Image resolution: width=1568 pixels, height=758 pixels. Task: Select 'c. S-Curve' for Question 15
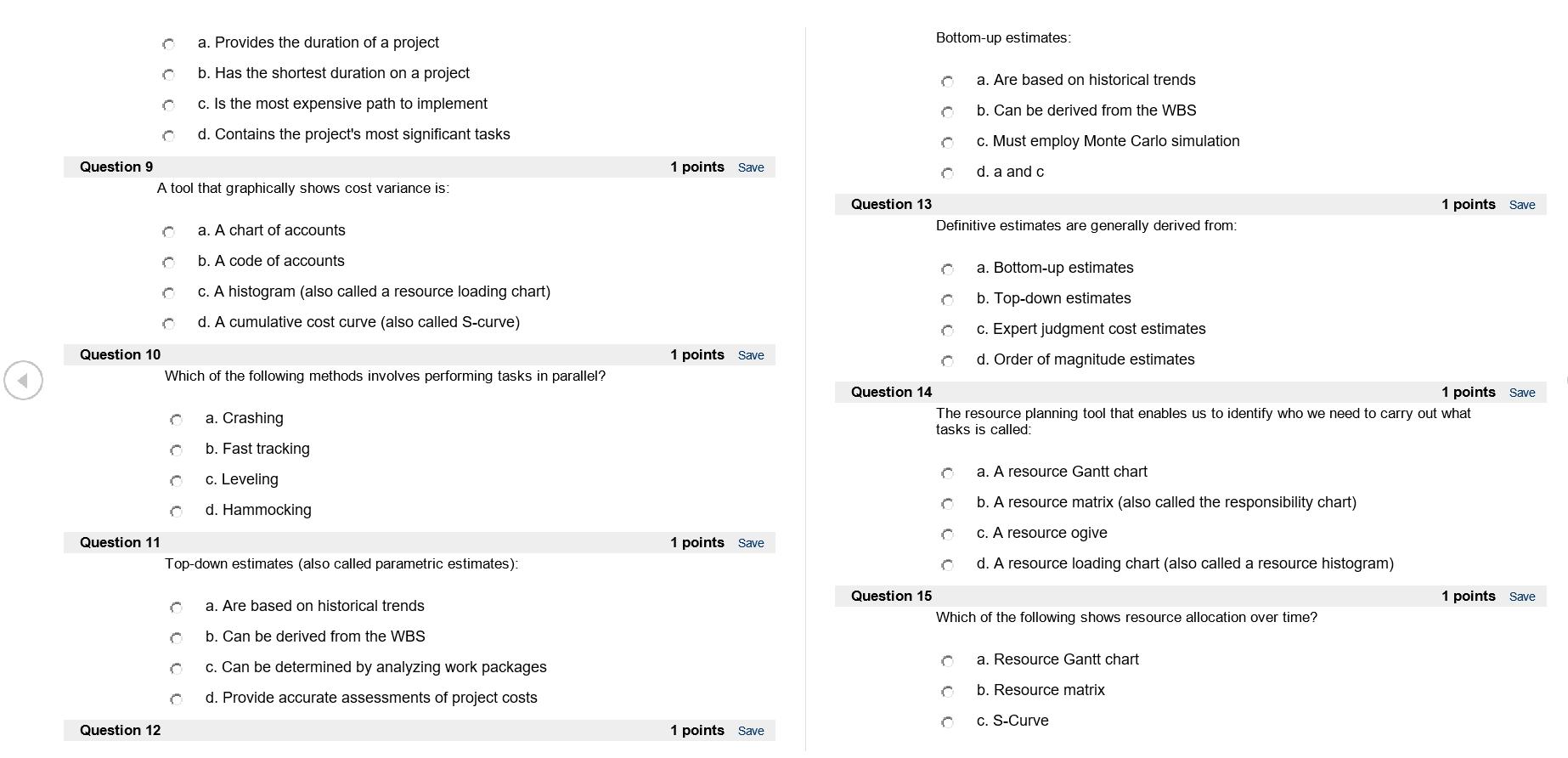948,722
